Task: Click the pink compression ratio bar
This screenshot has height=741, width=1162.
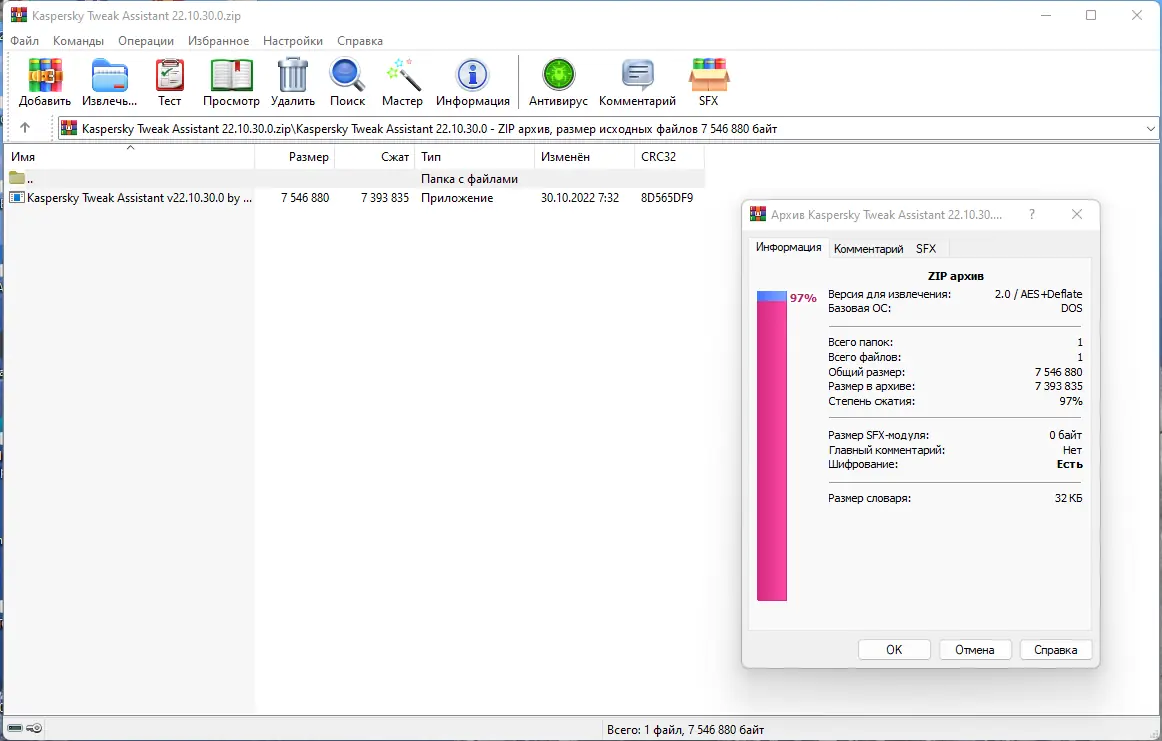Action: click(x=771, y=451)
